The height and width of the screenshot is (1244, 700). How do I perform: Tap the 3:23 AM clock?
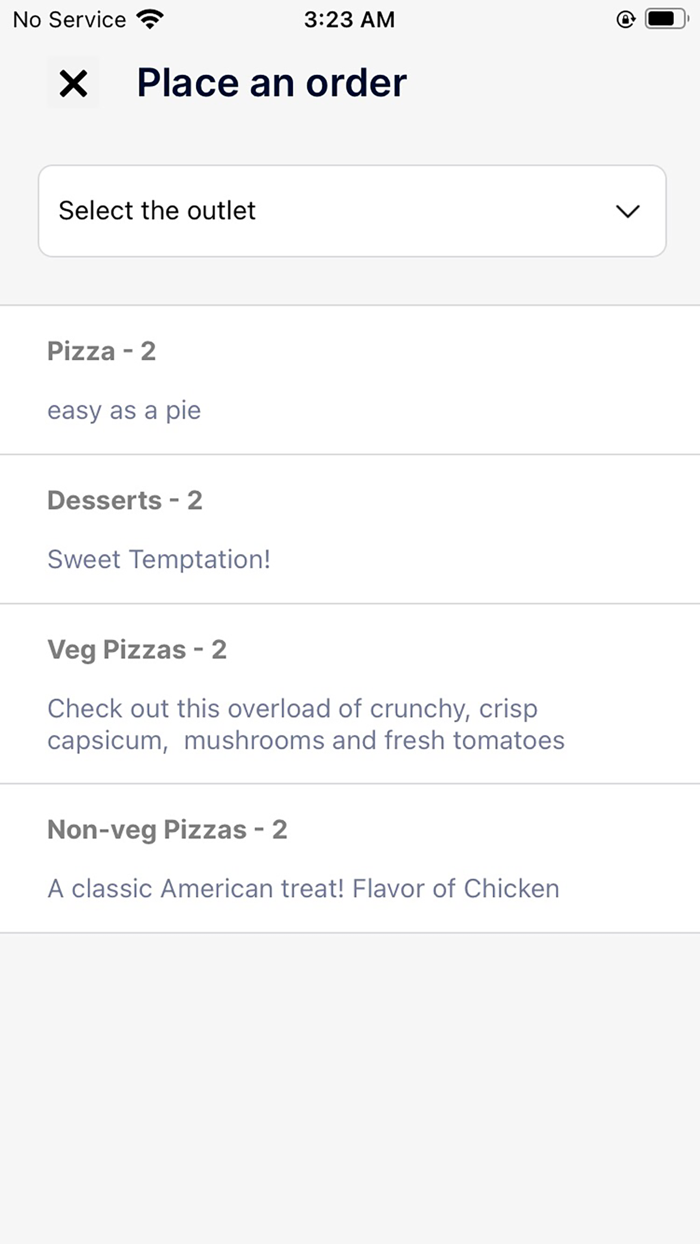[x=349, y=19]
